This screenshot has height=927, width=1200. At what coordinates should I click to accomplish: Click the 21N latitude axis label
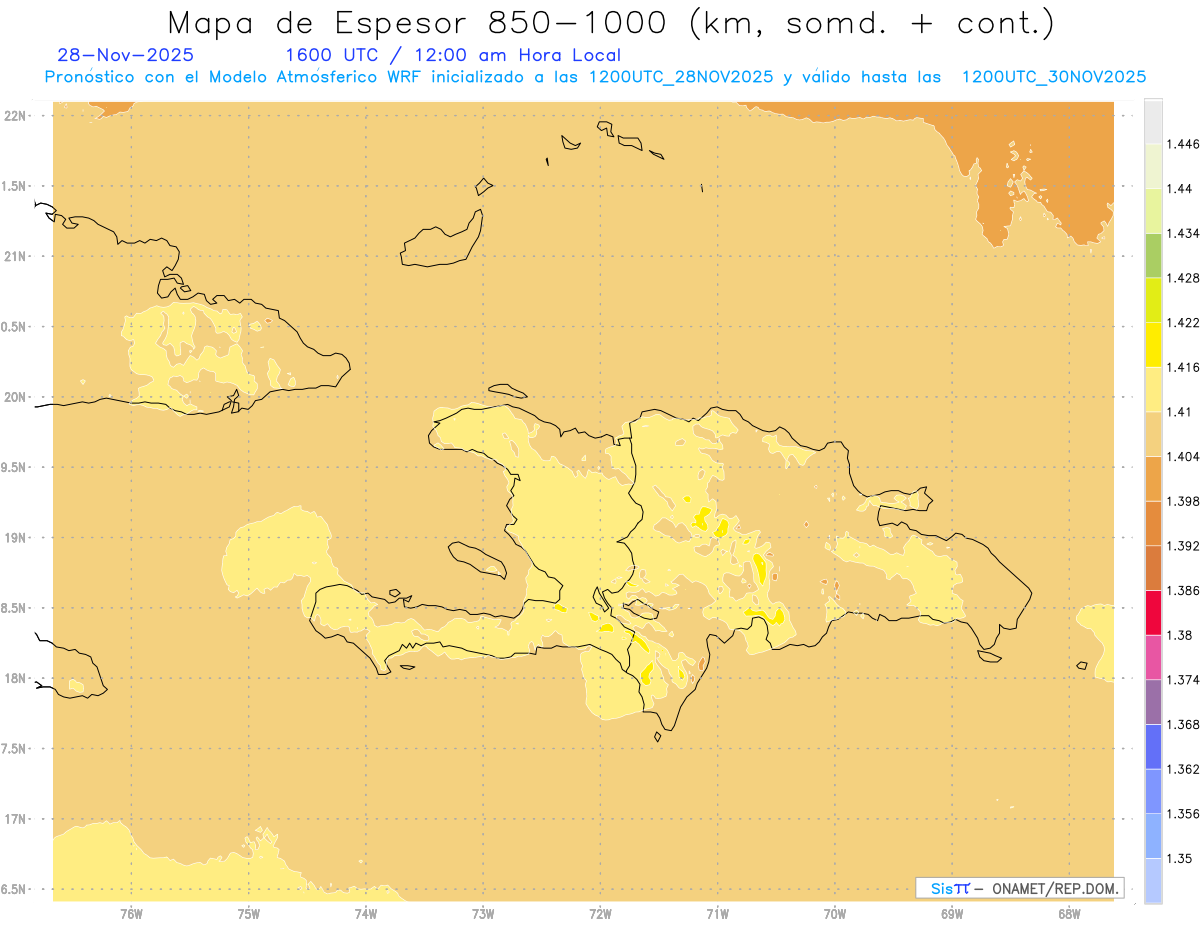coord(15,257)
